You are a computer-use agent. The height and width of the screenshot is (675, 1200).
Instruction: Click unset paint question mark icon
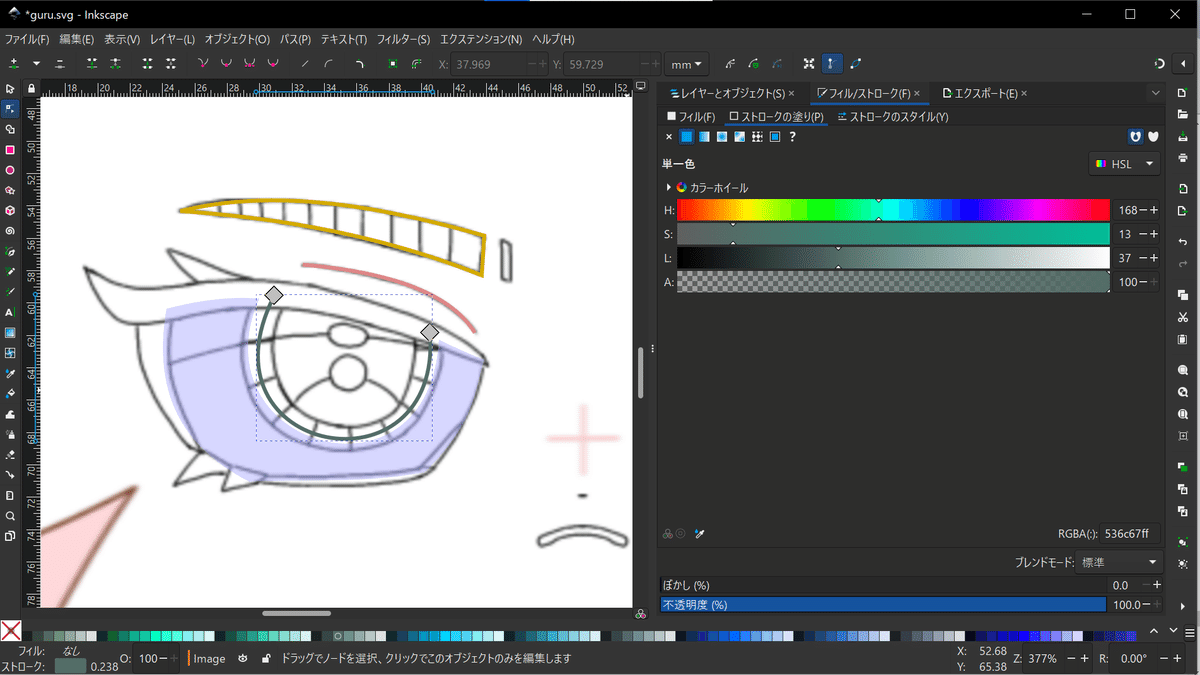(792, 137)
